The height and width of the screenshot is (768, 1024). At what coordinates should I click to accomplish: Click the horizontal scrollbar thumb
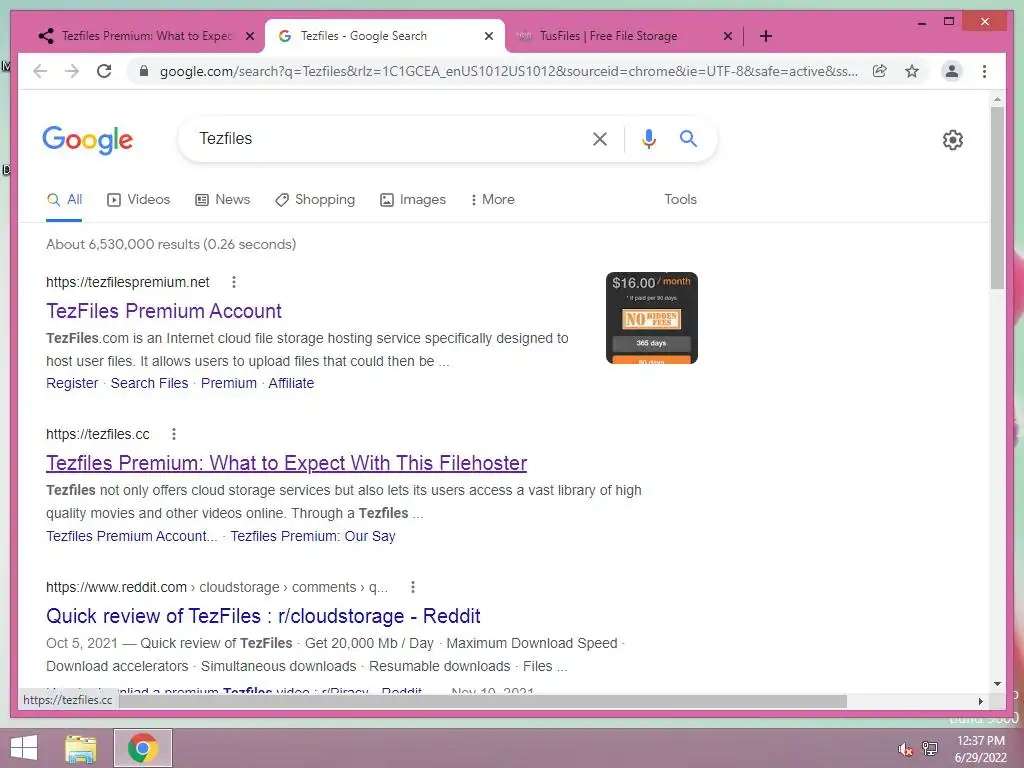pos(483,701)
